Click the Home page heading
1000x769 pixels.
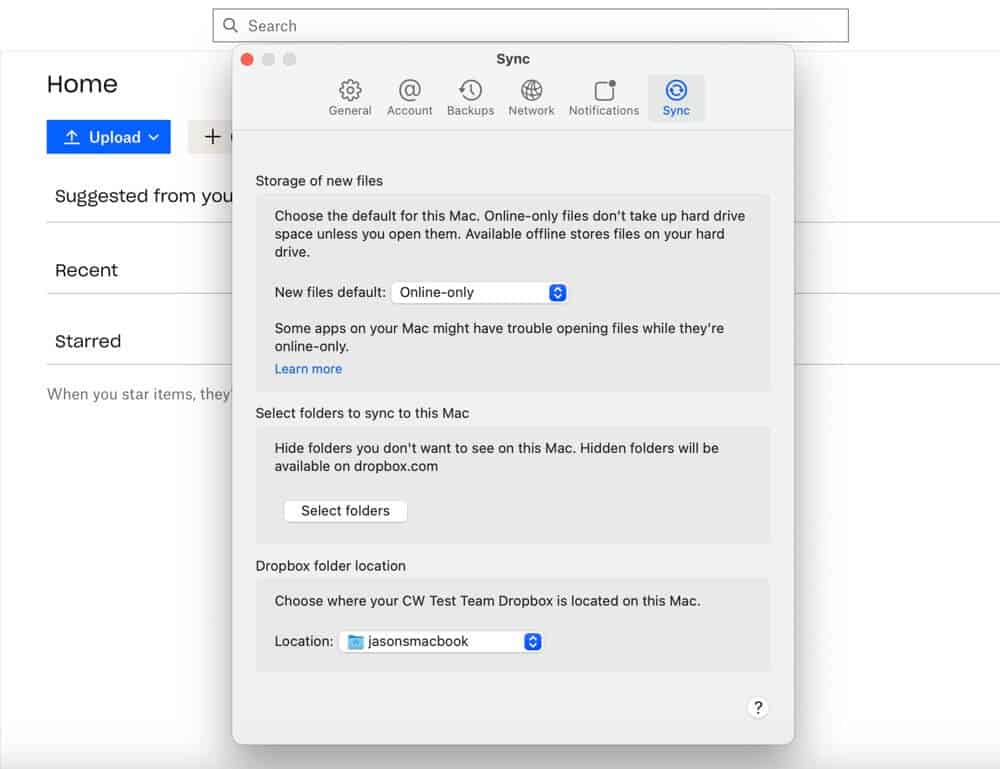point(82,84)
